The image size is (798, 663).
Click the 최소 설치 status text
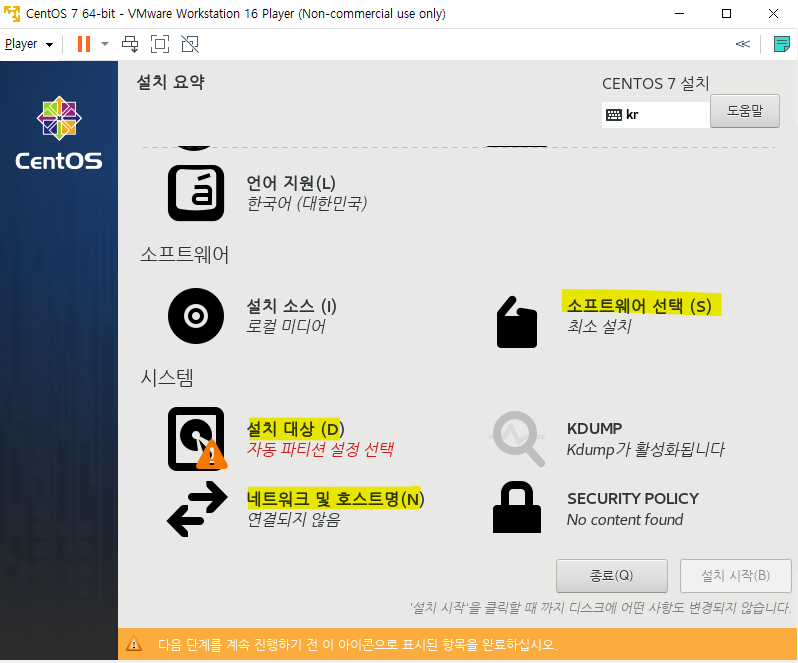[599, 326]
